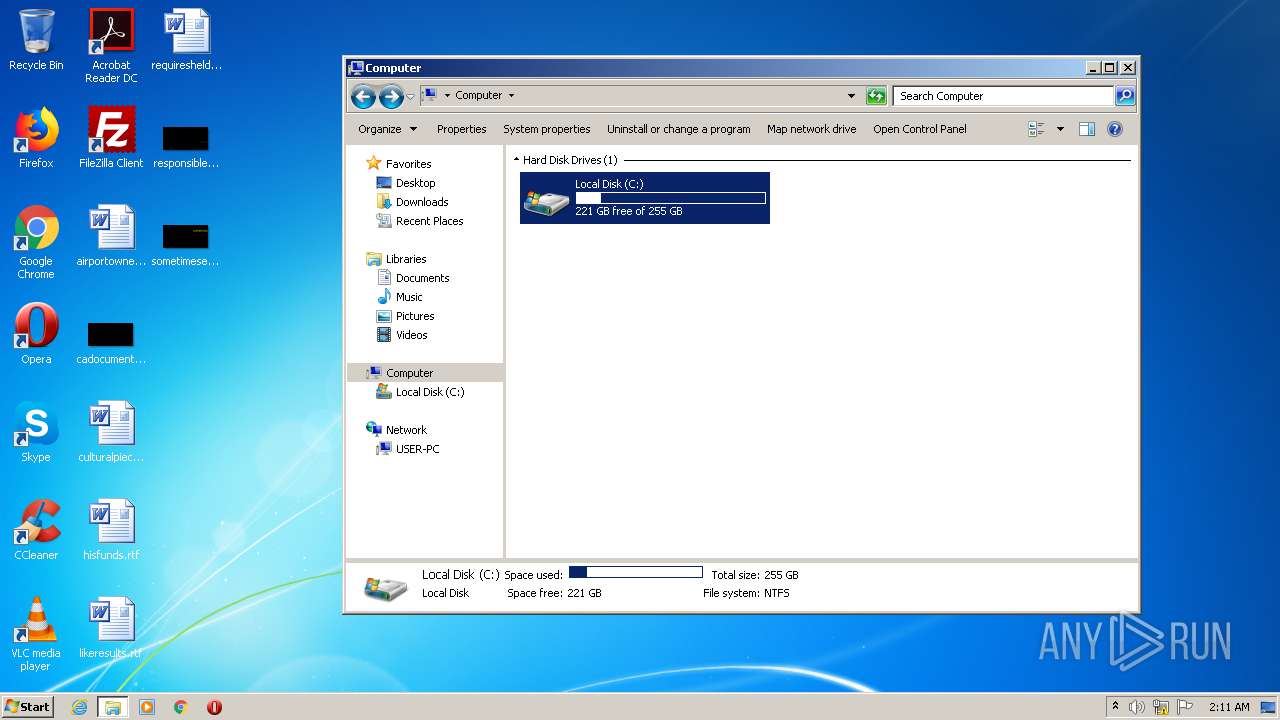Go forward with the Explorer Forward arrow
This screenshot has height=720, width=1280.
click(391, 96)
